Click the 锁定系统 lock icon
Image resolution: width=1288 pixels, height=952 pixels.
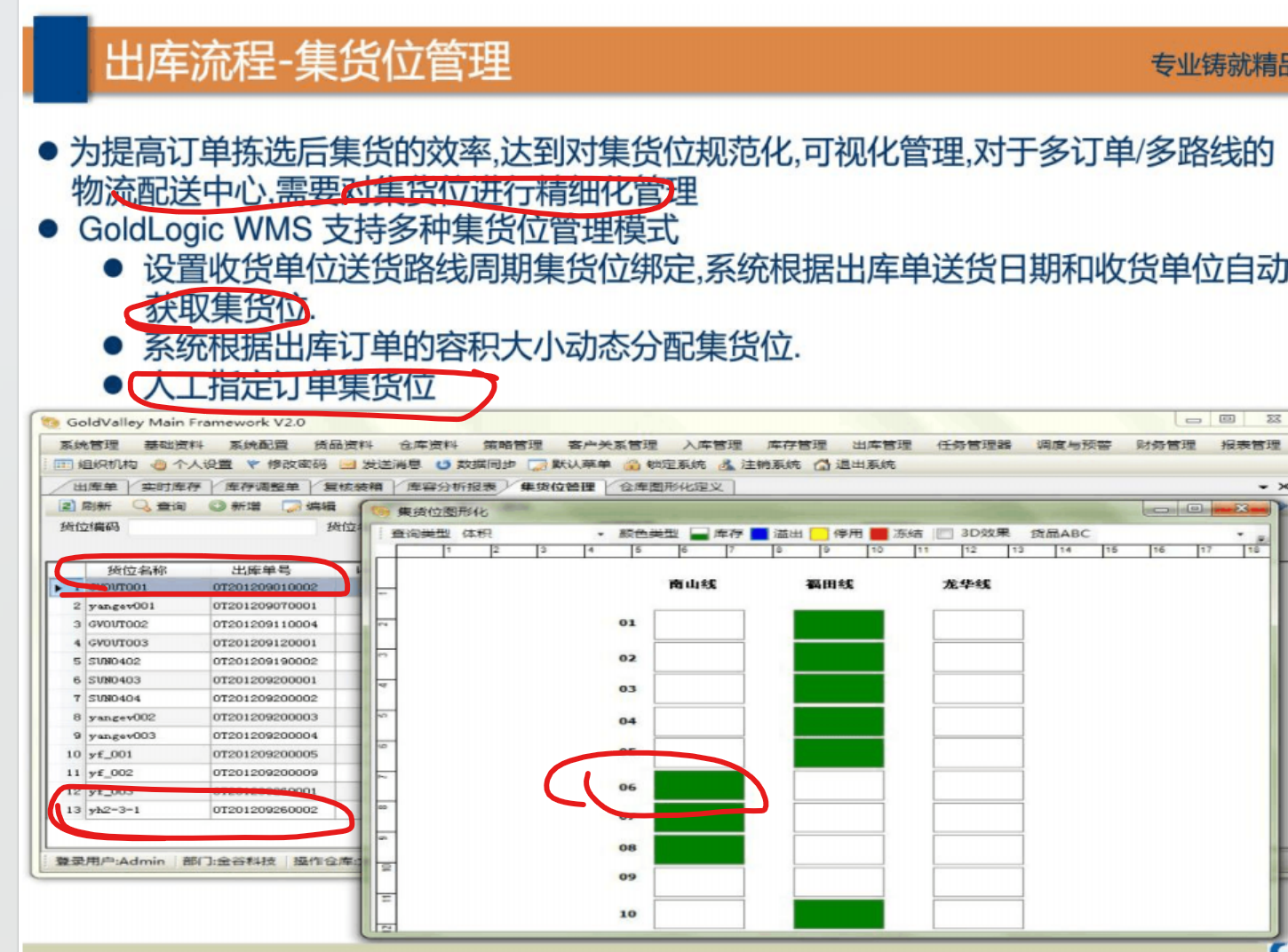point(632,464)
